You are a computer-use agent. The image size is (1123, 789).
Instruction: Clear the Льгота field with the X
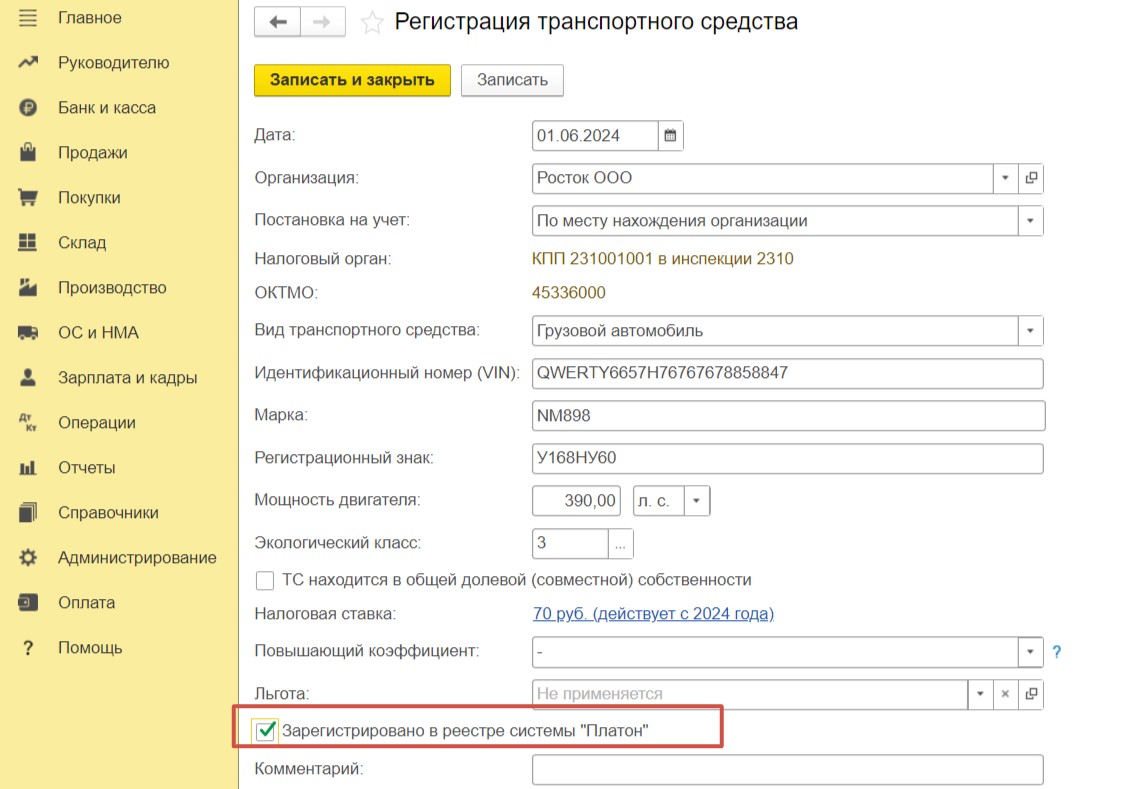click(x=1006, y=694)
